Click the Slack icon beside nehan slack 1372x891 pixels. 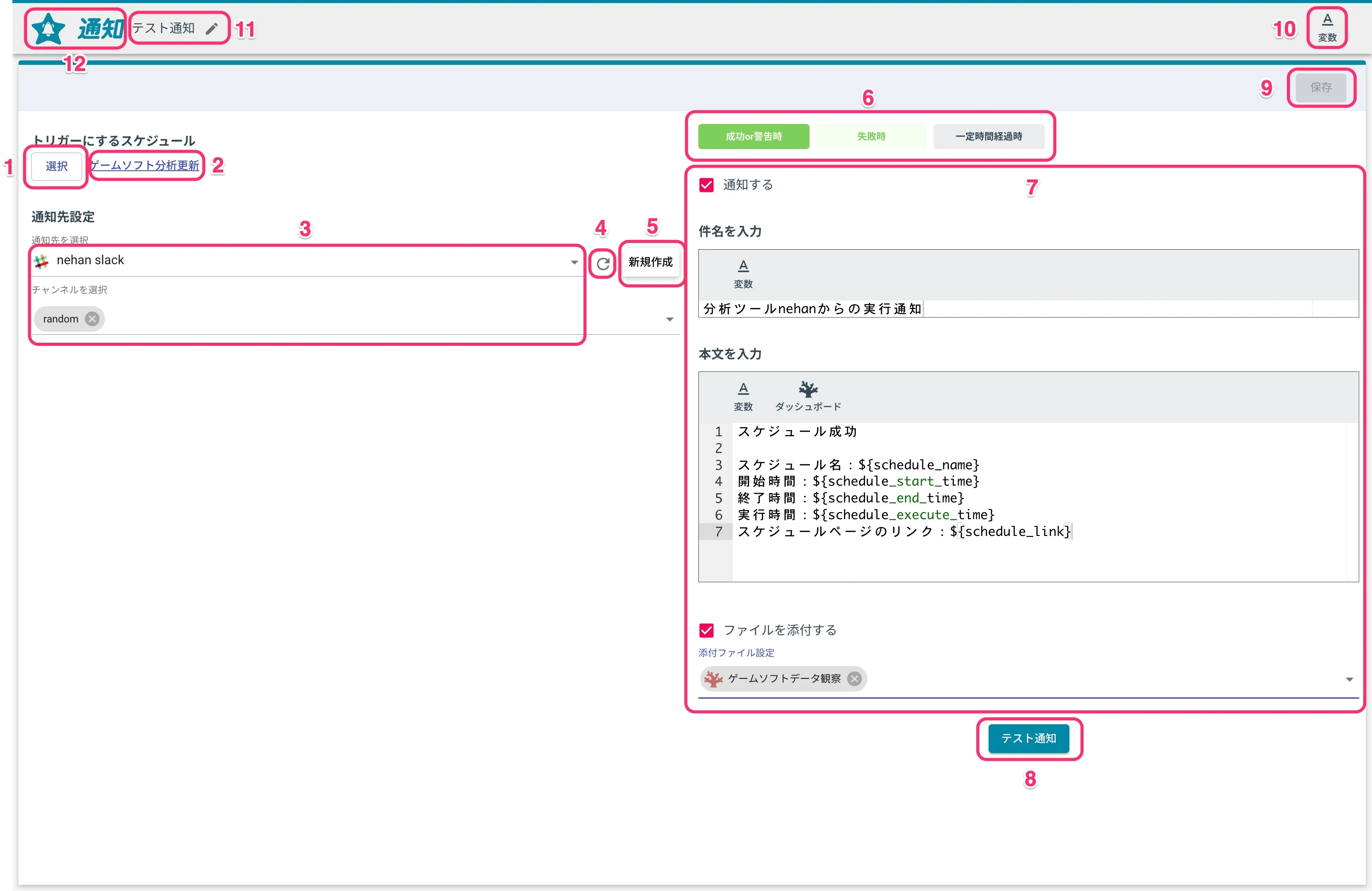pos(41,261)
